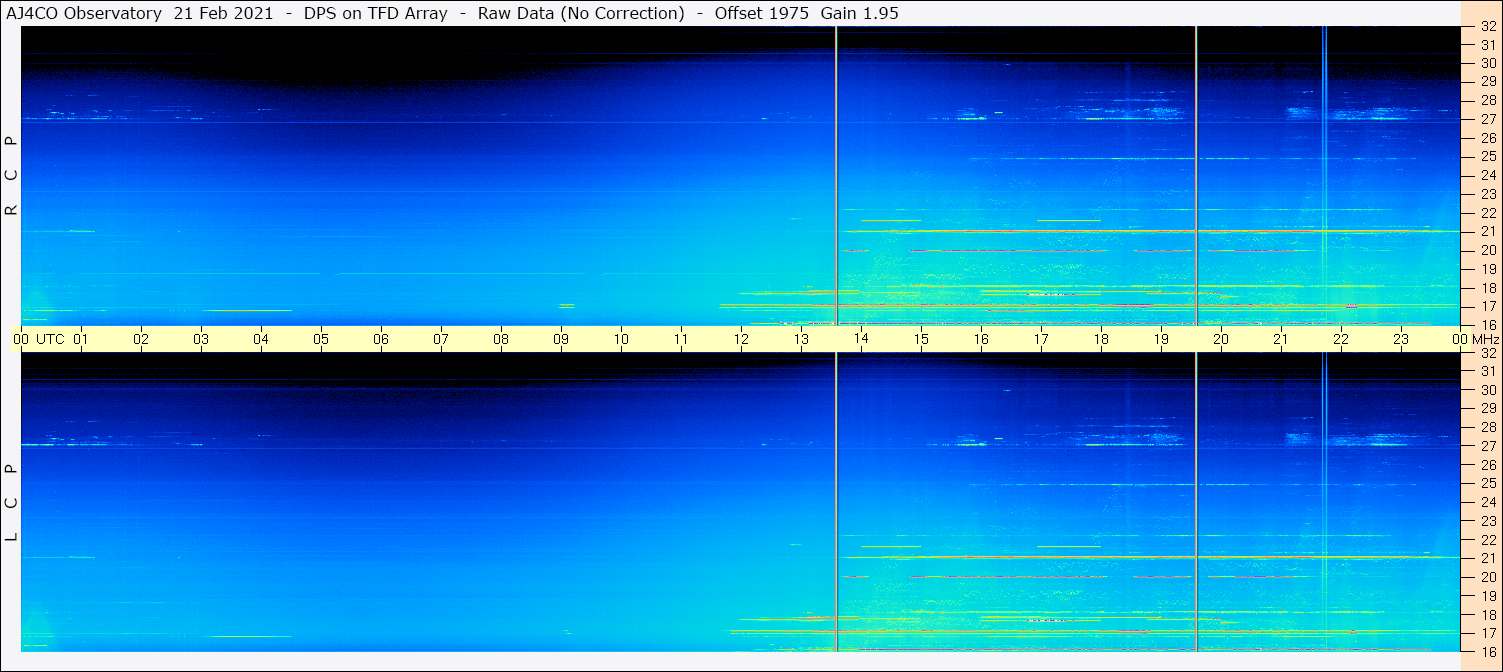
Task: Click 30 MHz label in LCP frequency scale
Action: coord(1487,390)
